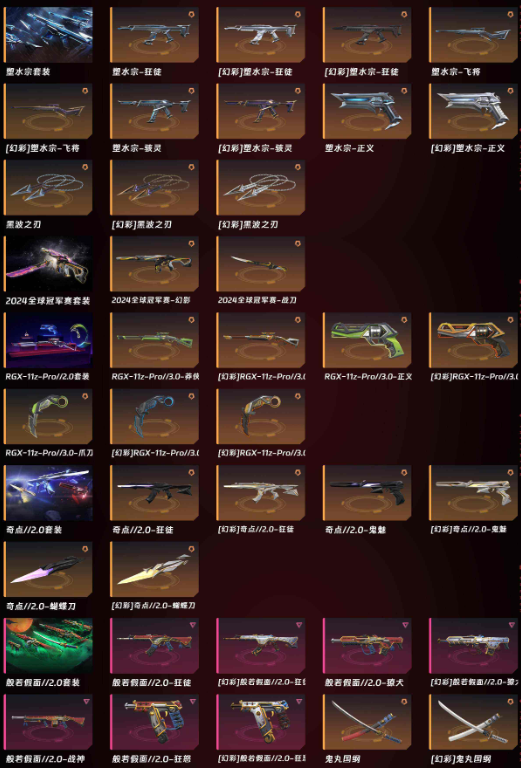
Task: Open the 2024全球冠军赛套装 bundle
Action: 48,264
